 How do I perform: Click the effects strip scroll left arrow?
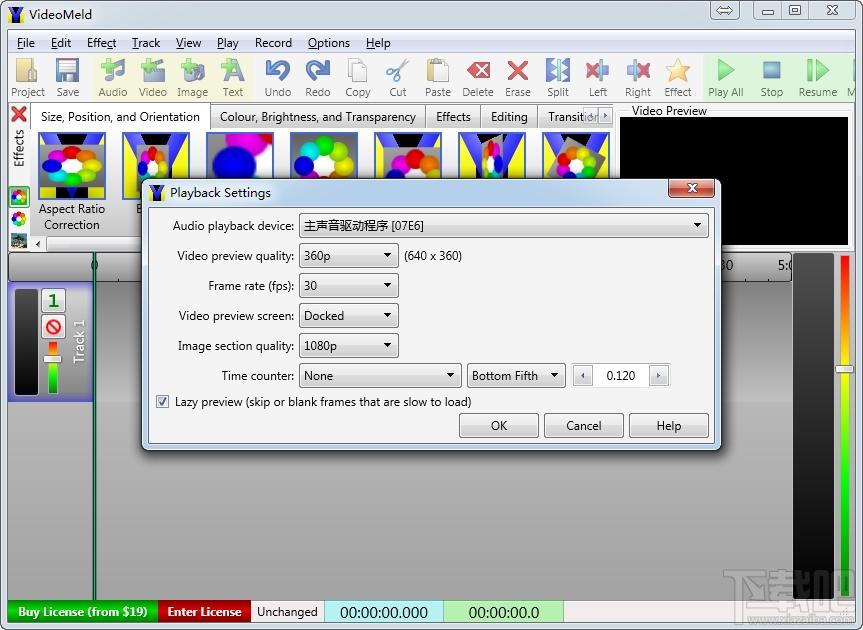point(37,243)
